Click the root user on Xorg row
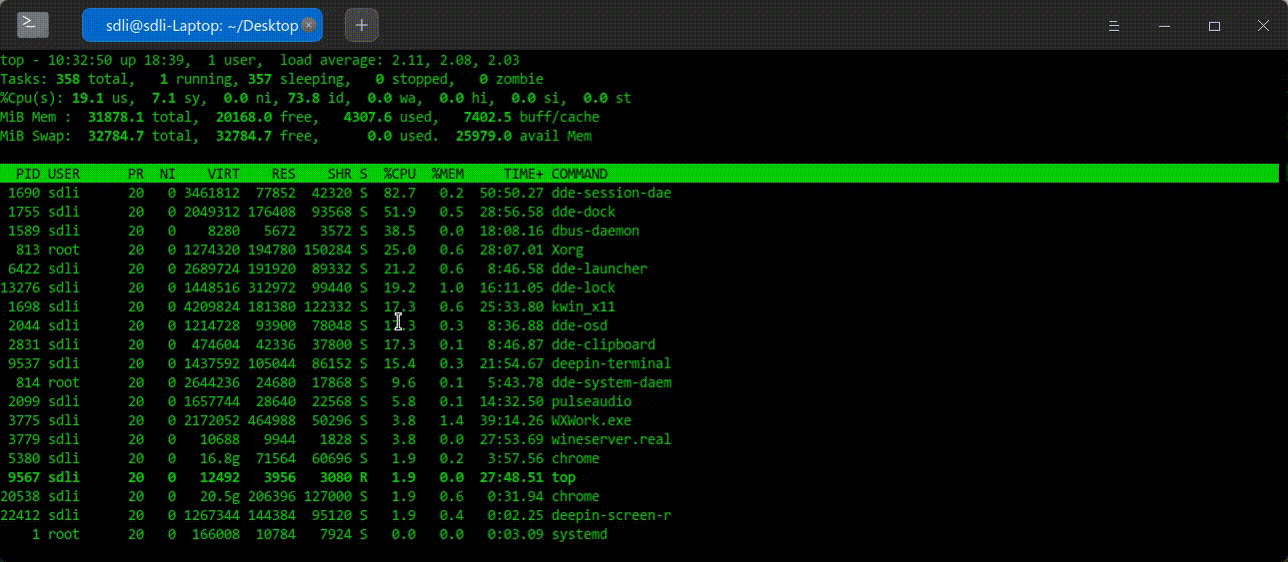Viewport: 1288px width, 562px height. tap(64, 250)
